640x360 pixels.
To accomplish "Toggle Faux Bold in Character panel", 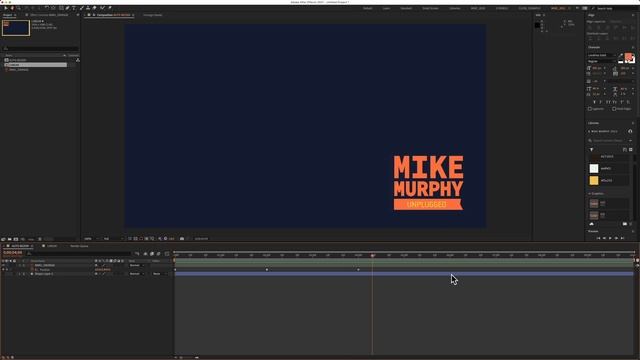I will pos(594,102).
